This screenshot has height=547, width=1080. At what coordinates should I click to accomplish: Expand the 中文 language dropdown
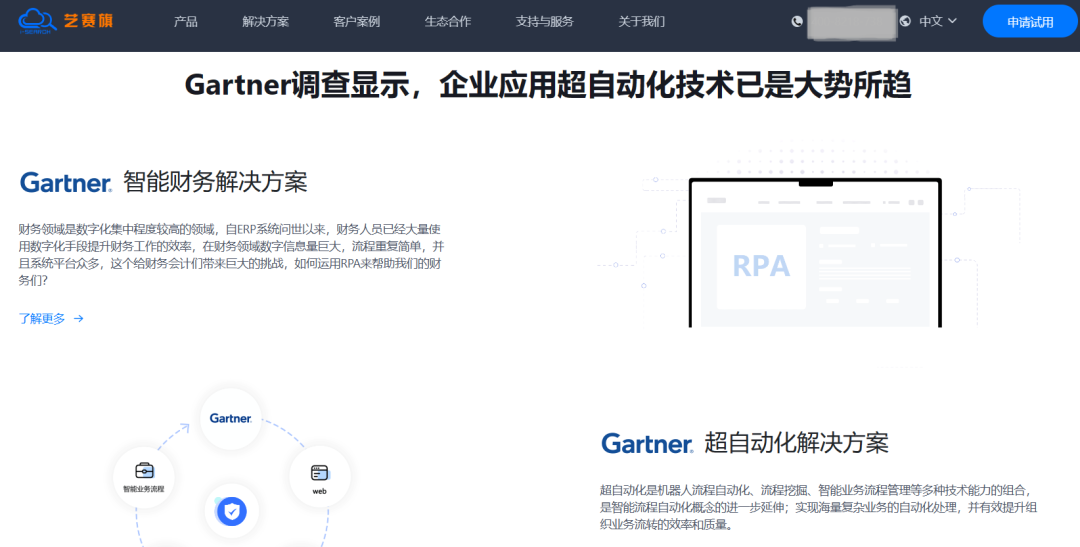[938, 21]
